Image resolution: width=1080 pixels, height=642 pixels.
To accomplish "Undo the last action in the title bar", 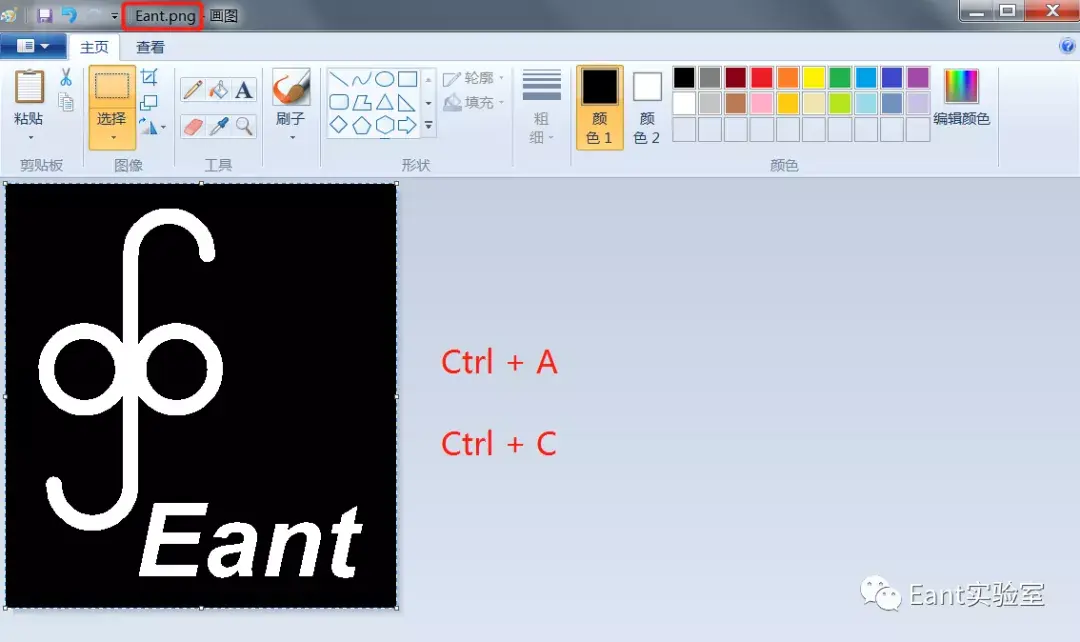I will [x=69, y=15].
